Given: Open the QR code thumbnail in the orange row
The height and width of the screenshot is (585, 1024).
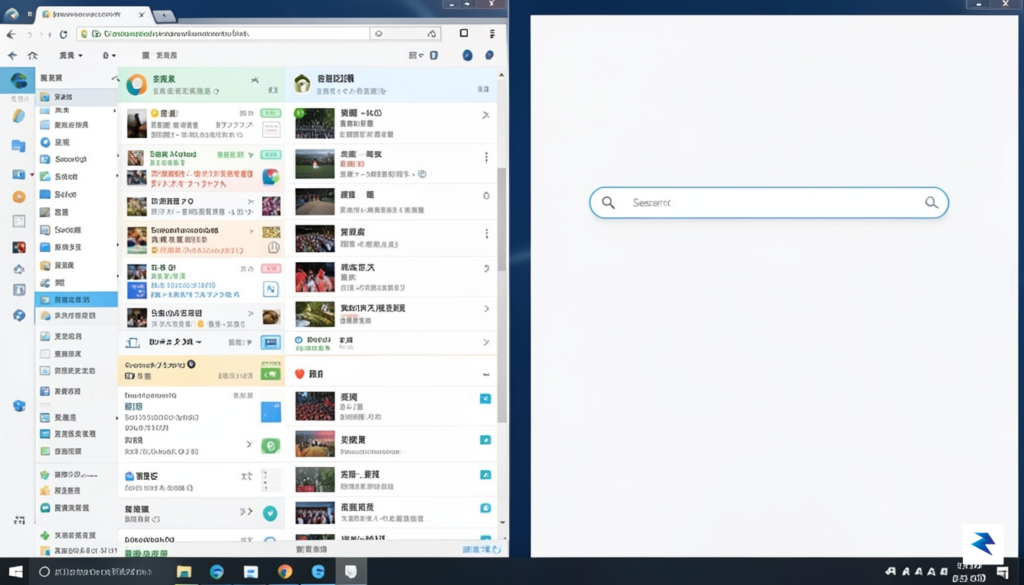Looking at the screenshot, I should point(271,232).
